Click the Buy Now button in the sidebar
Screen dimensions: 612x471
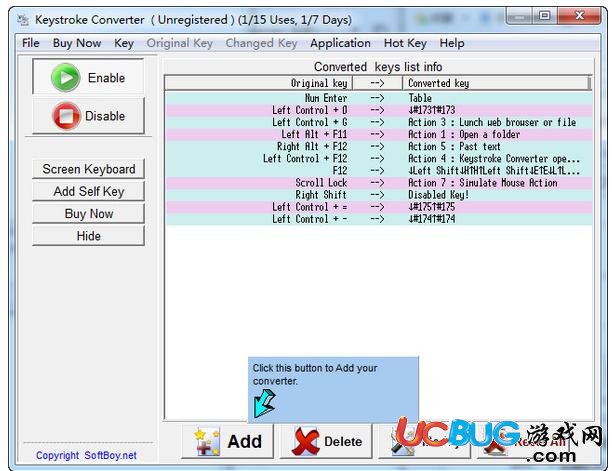tap(89, 213)
